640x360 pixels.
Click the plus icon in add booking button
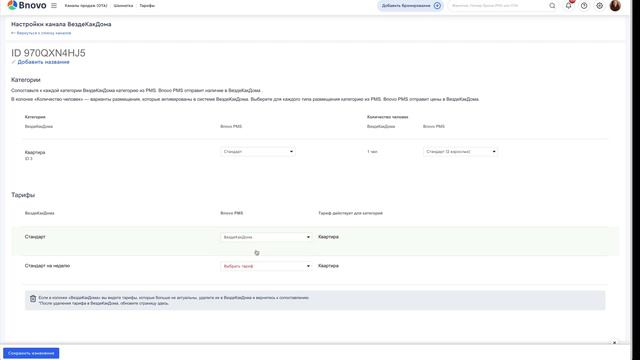click(x=437, y=6)
